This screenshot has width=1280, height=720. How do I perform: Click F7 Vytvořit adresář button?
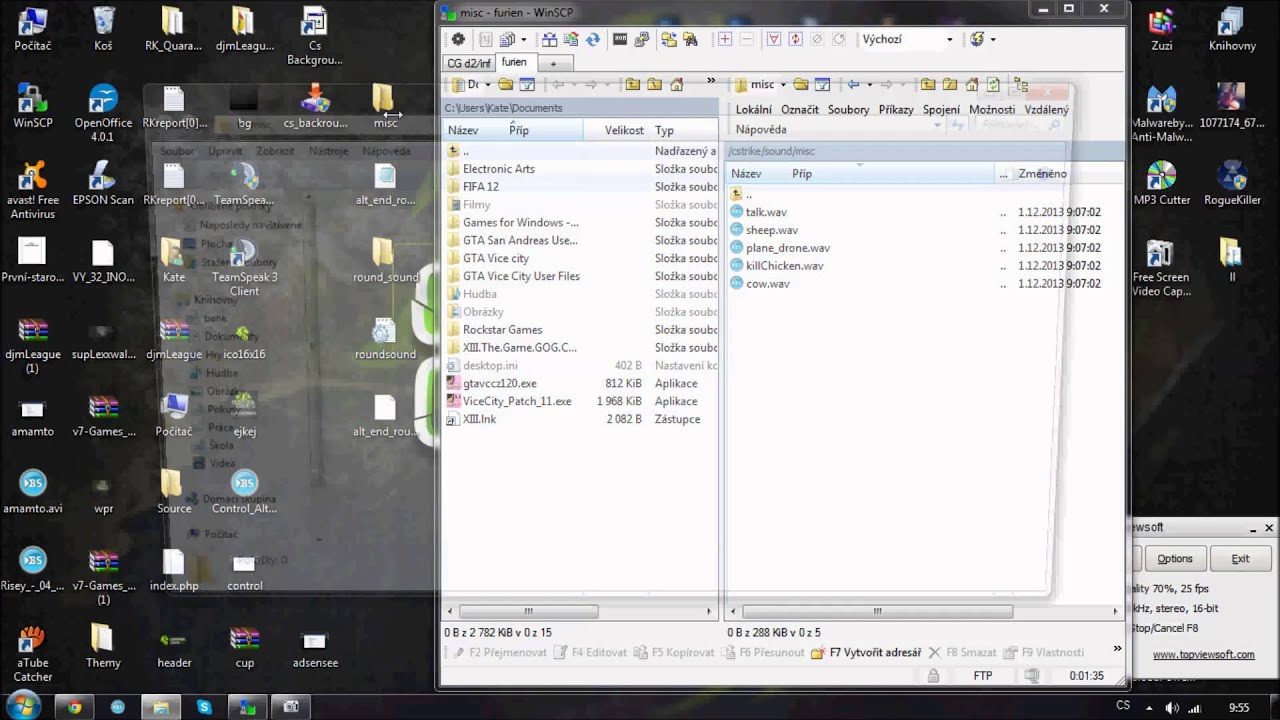tap(866, 653)
